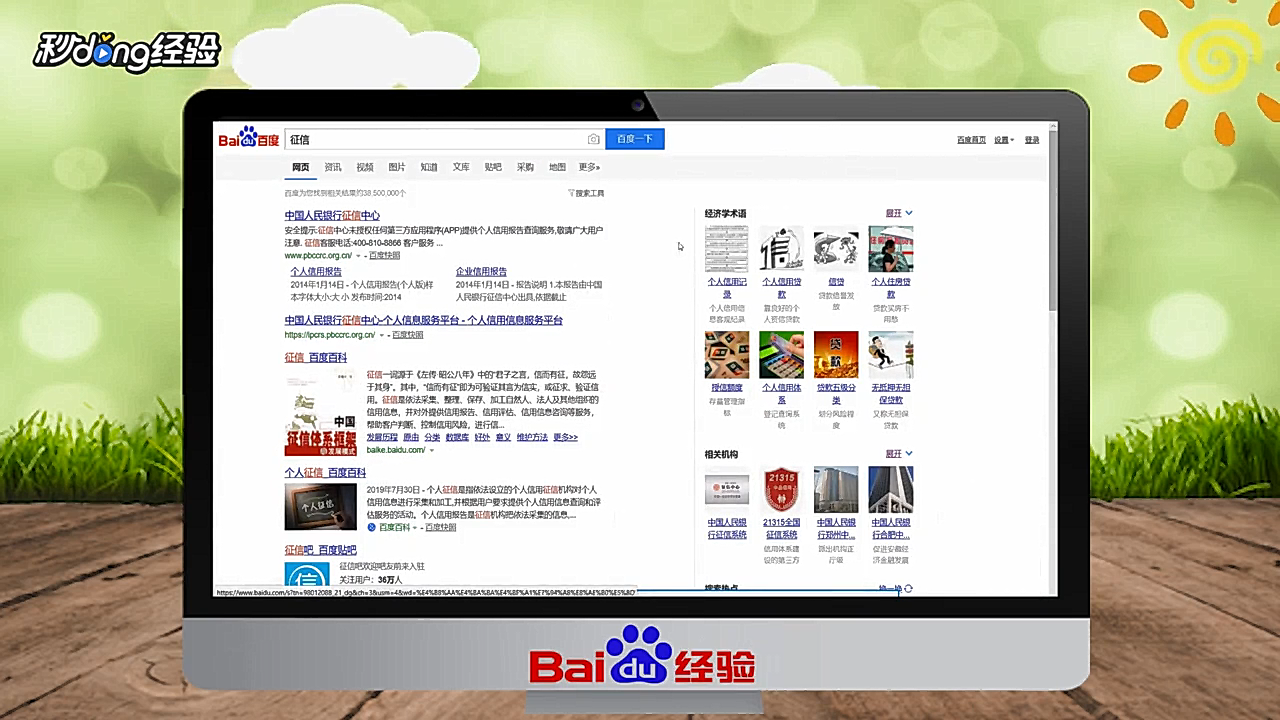Open the 个人信用体系 link

click(781, 394)
